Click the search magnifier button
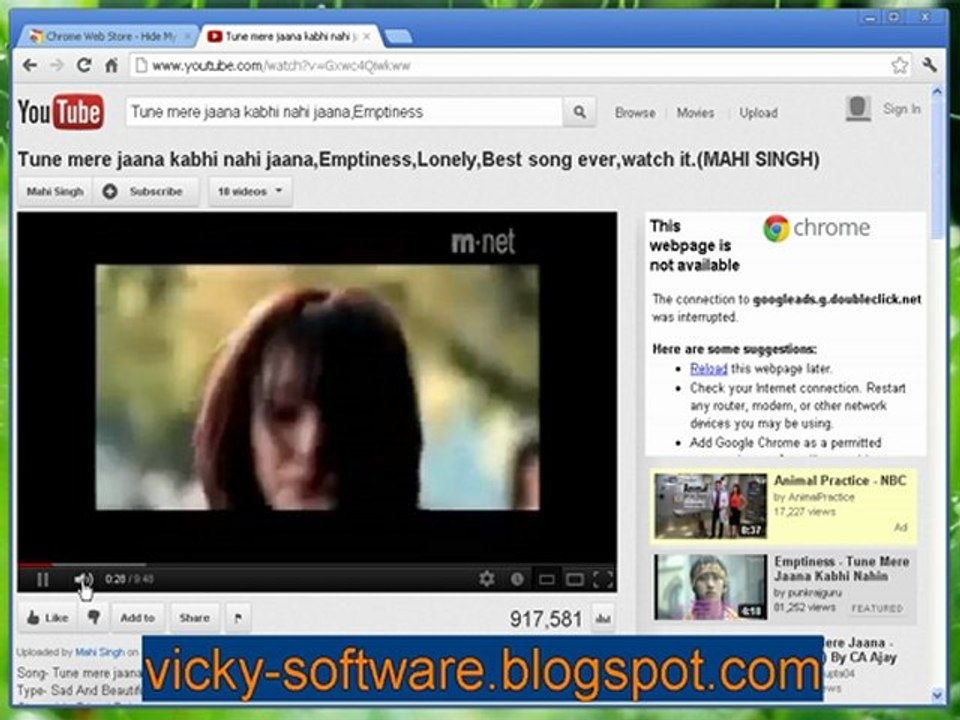The height and width of the screenshot is (720, 960). click(579, 112)
